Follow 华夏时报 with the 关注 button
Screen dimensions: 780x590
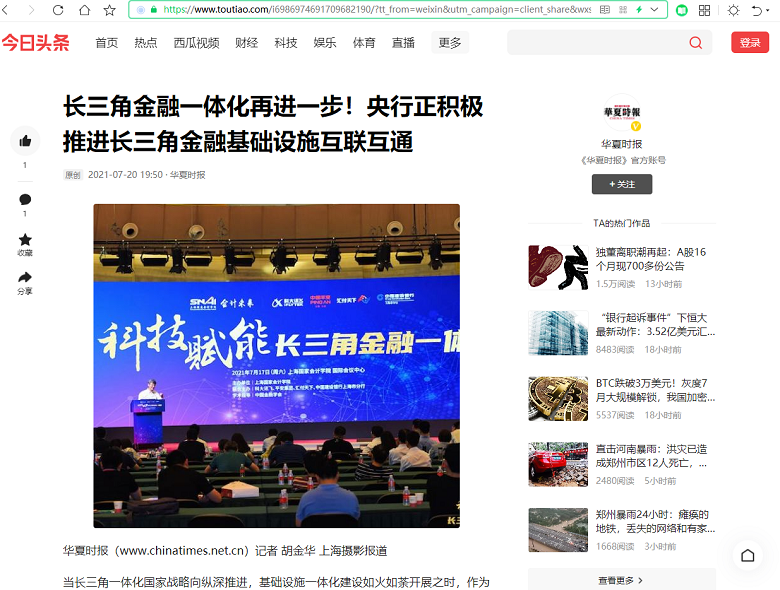(x=622, y=184)
